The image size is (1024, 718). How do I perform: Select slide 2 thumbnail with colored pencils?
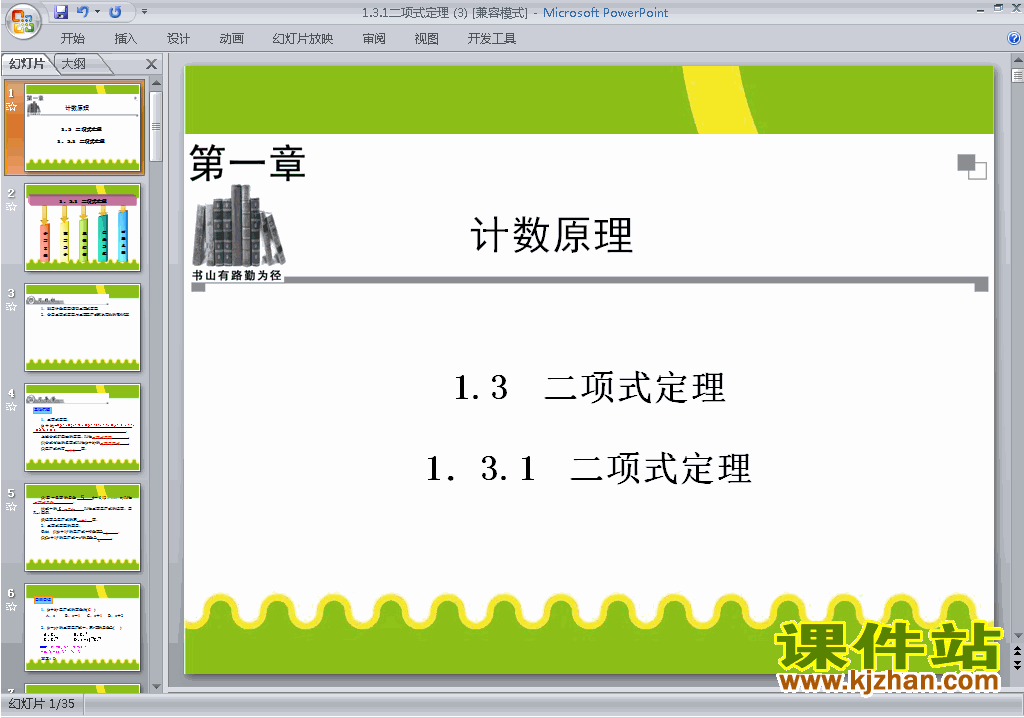pos(82,227)
